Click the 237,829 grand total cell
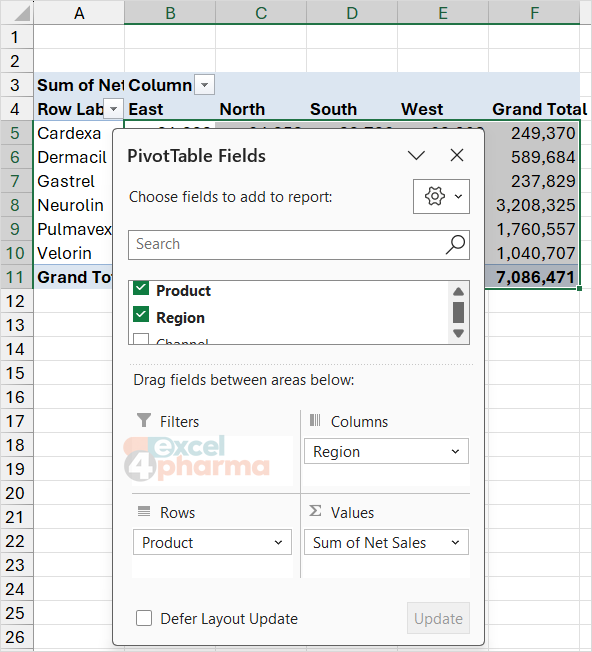Image resolution: width=592 pixels, height=652 pixels. pyautogui.click(x=534, y=181)
